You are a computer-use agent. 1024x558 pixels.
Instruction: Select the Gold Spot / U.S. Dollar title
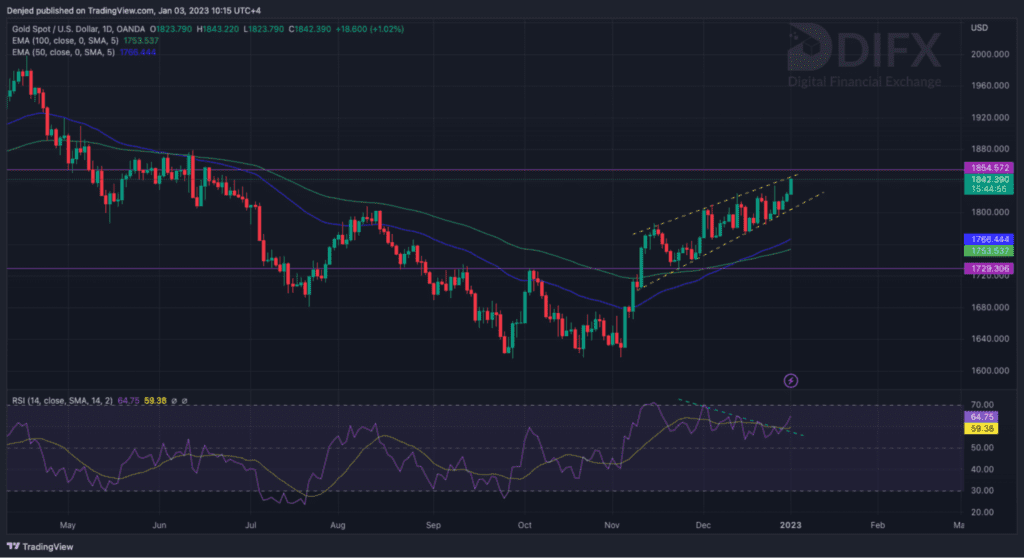[x=58, y=27]
